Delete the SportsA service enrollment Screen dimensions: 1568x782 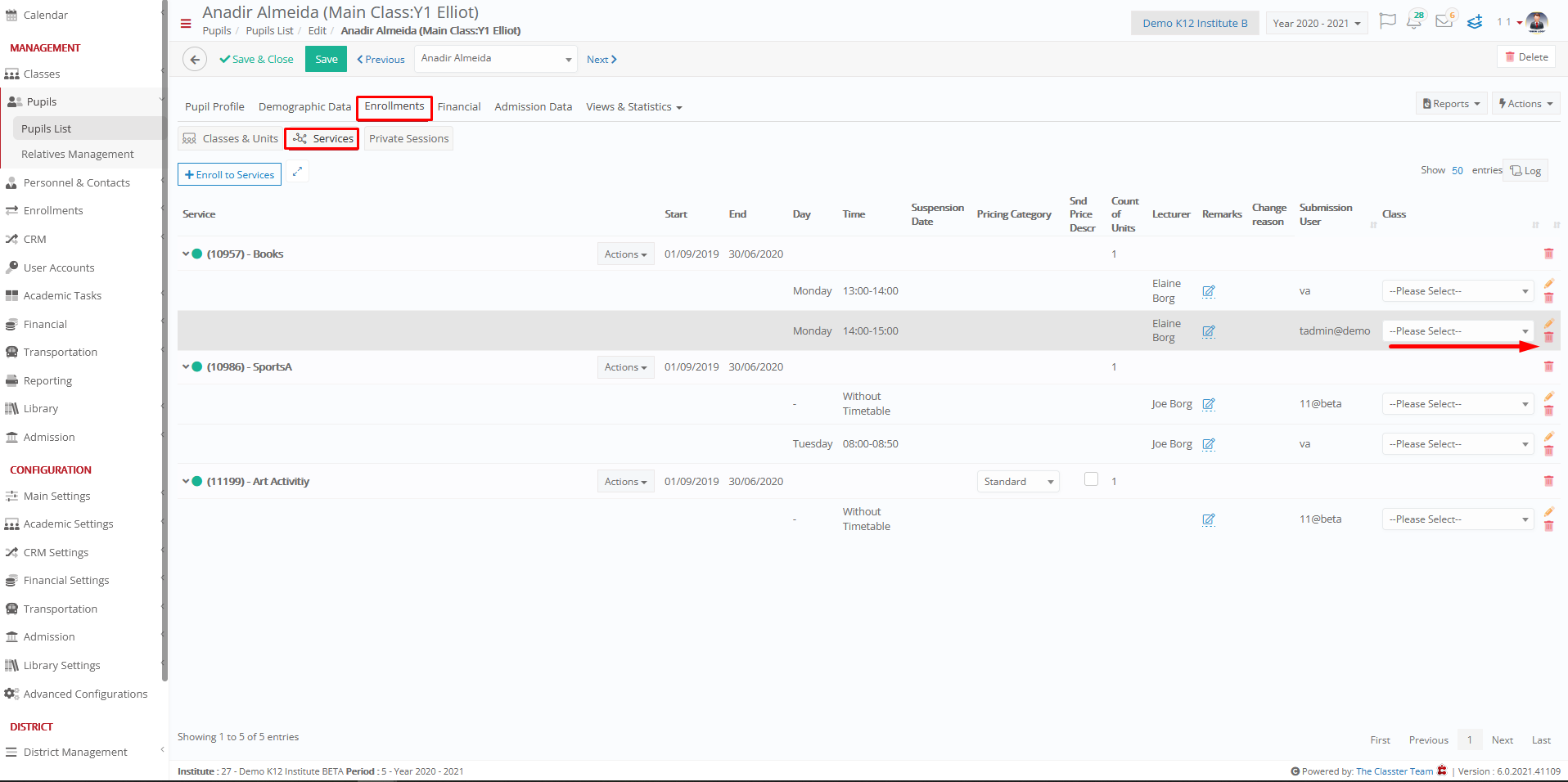pyautogui.click(x=1548, y=367)
